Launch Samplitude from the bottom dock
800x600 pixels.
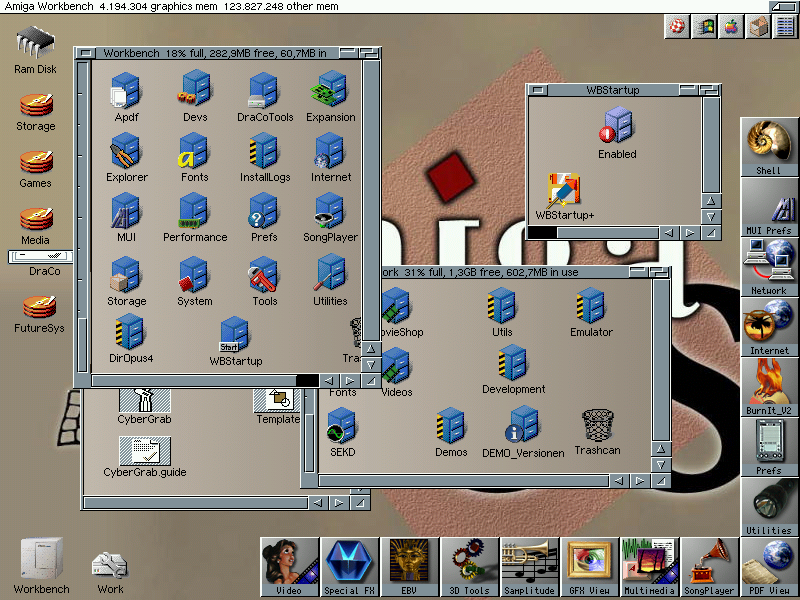(529, 563)
